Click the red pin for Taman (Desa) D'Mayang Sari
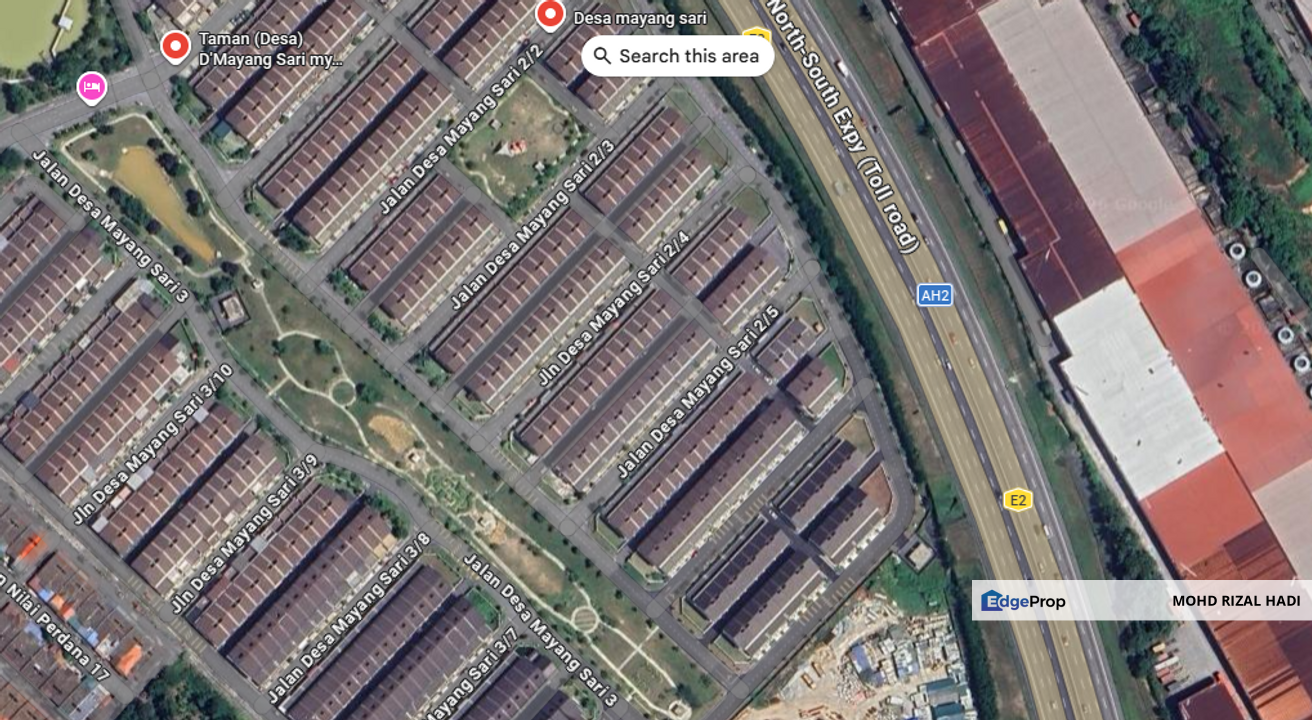Screen dimensions: 1312x720 [x=176, y=46]
